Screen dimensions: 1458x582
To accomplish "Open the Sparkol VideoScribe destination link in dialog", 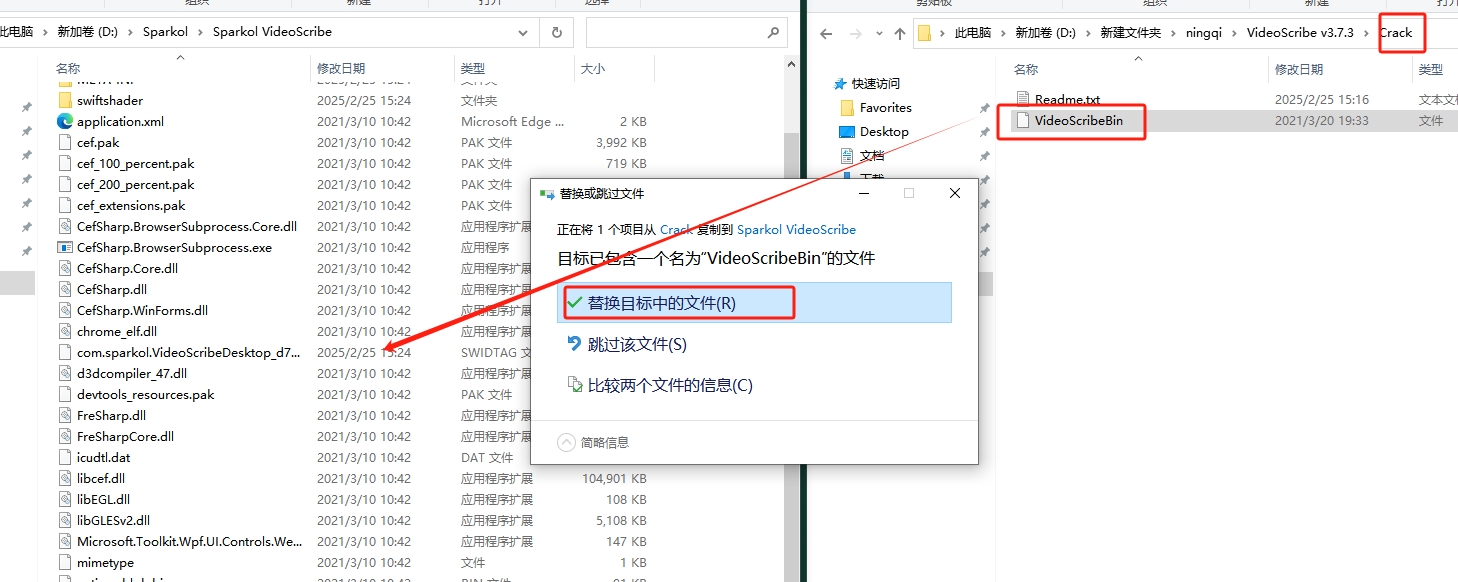I will pyautogui.click(x=796, y=229).
